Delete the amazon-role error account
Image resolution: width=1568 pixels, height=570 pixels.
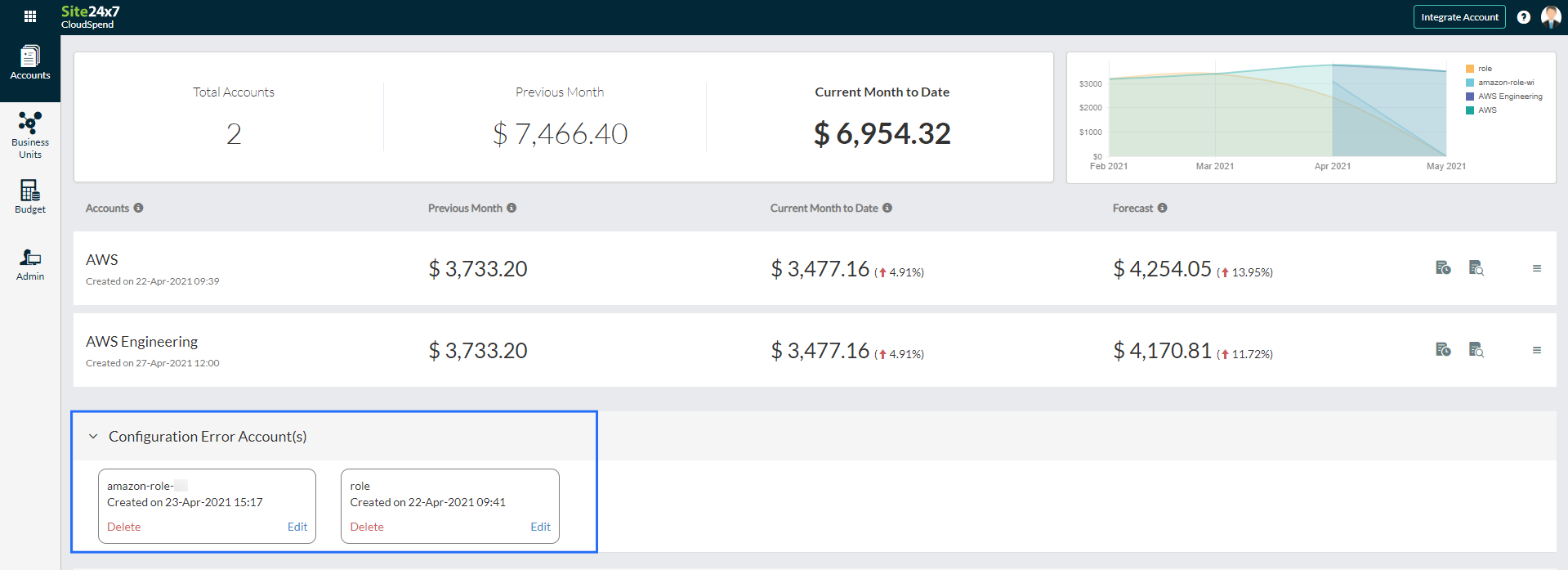pos(123,527)
